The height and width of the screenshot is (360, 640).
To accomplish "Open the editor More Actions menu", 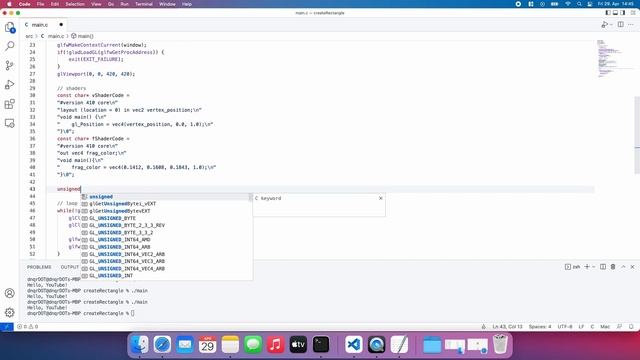I will point(631,24).
